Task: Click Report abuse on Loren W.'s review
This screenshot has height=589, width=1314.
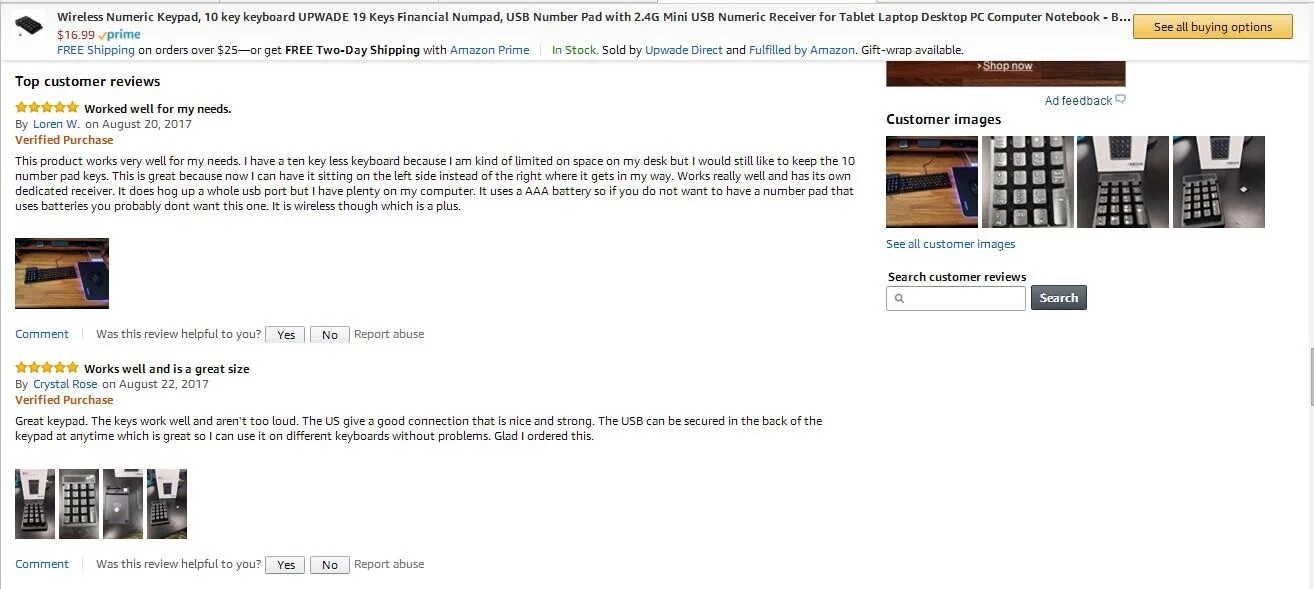Action: (x=389, y=334)
